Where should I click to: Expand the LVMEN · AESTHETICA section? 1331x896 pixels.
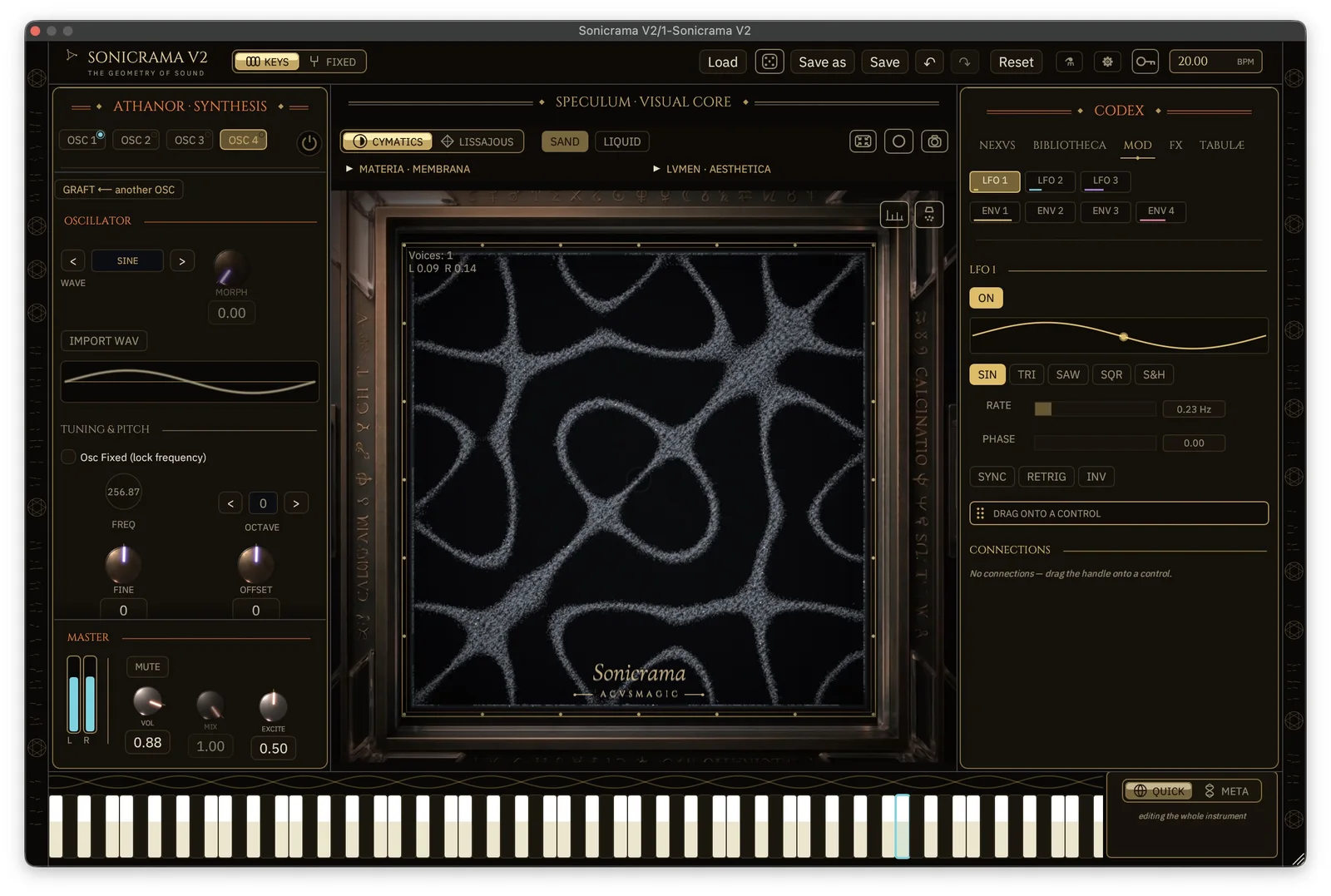pos(712,169)
